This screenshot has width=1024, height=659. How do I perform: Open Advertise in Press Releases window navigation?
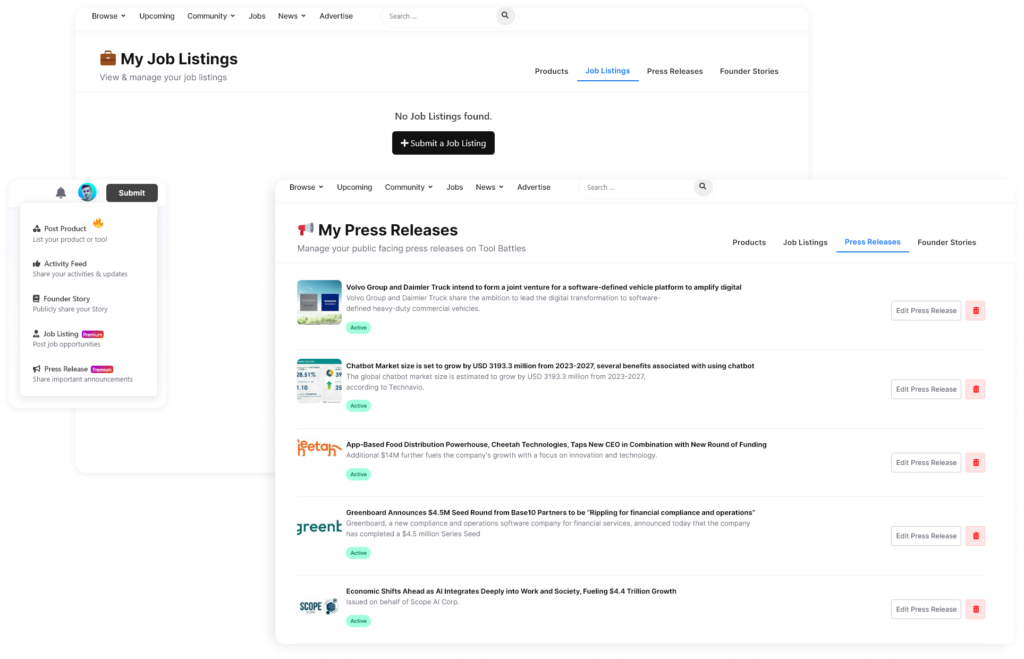point(534,187)
